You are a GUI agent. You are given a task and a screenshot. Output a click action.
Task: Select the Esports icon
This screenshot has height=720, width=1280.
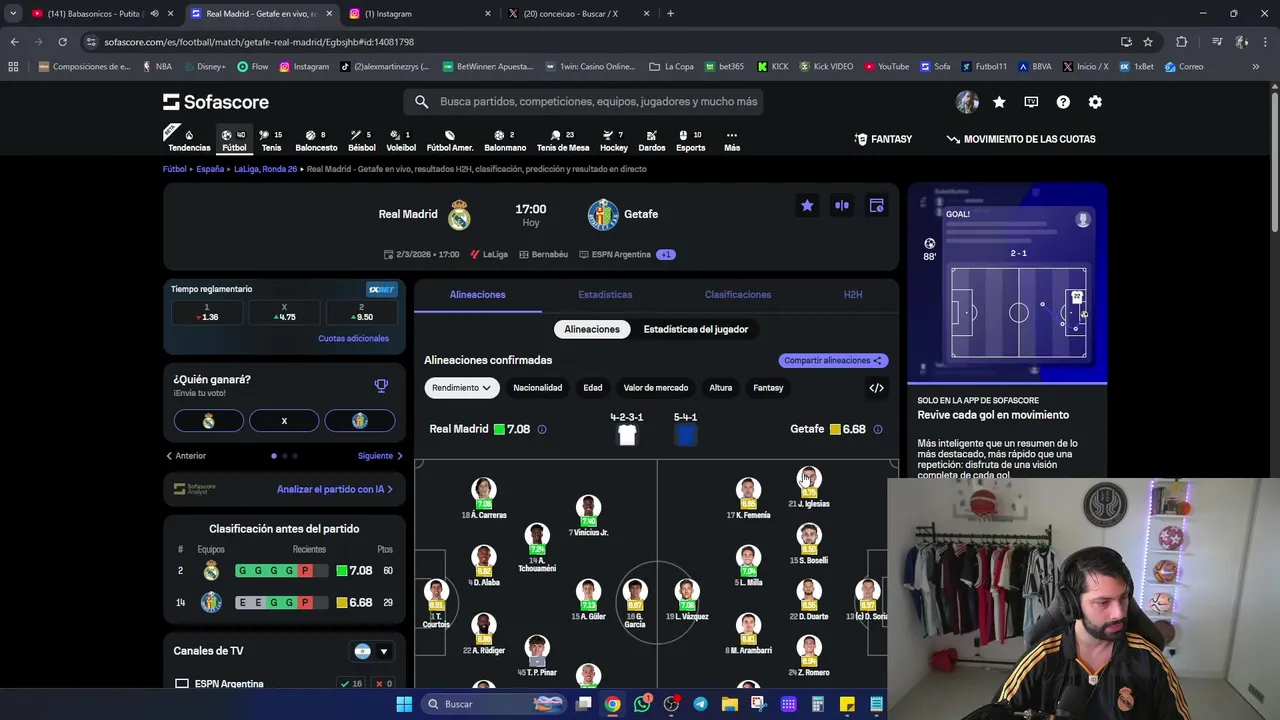[x=690, y=140]
